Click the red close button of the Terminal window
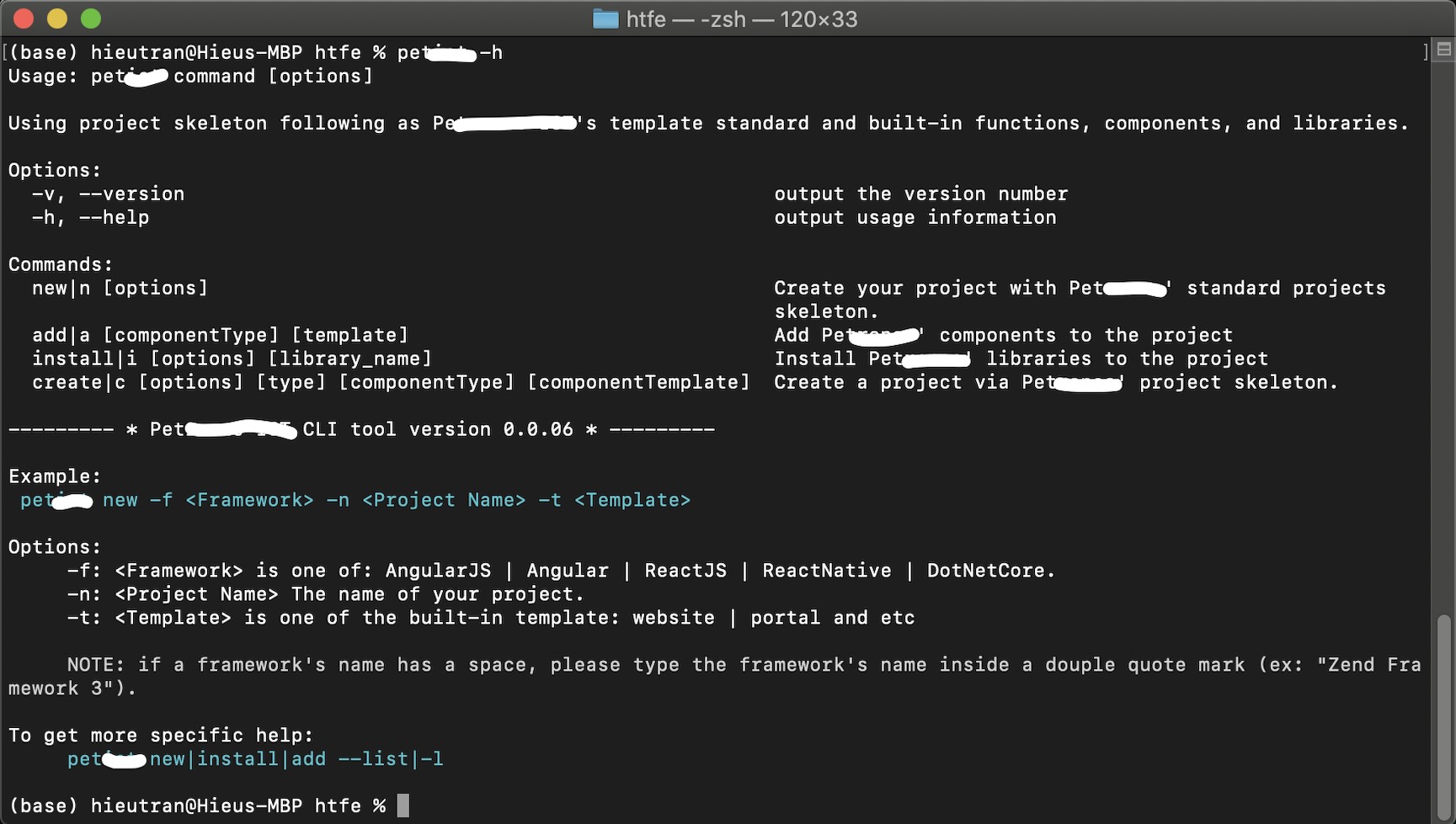The width and height of the screenshot is (1456, 824). click(x=24, y=17)
